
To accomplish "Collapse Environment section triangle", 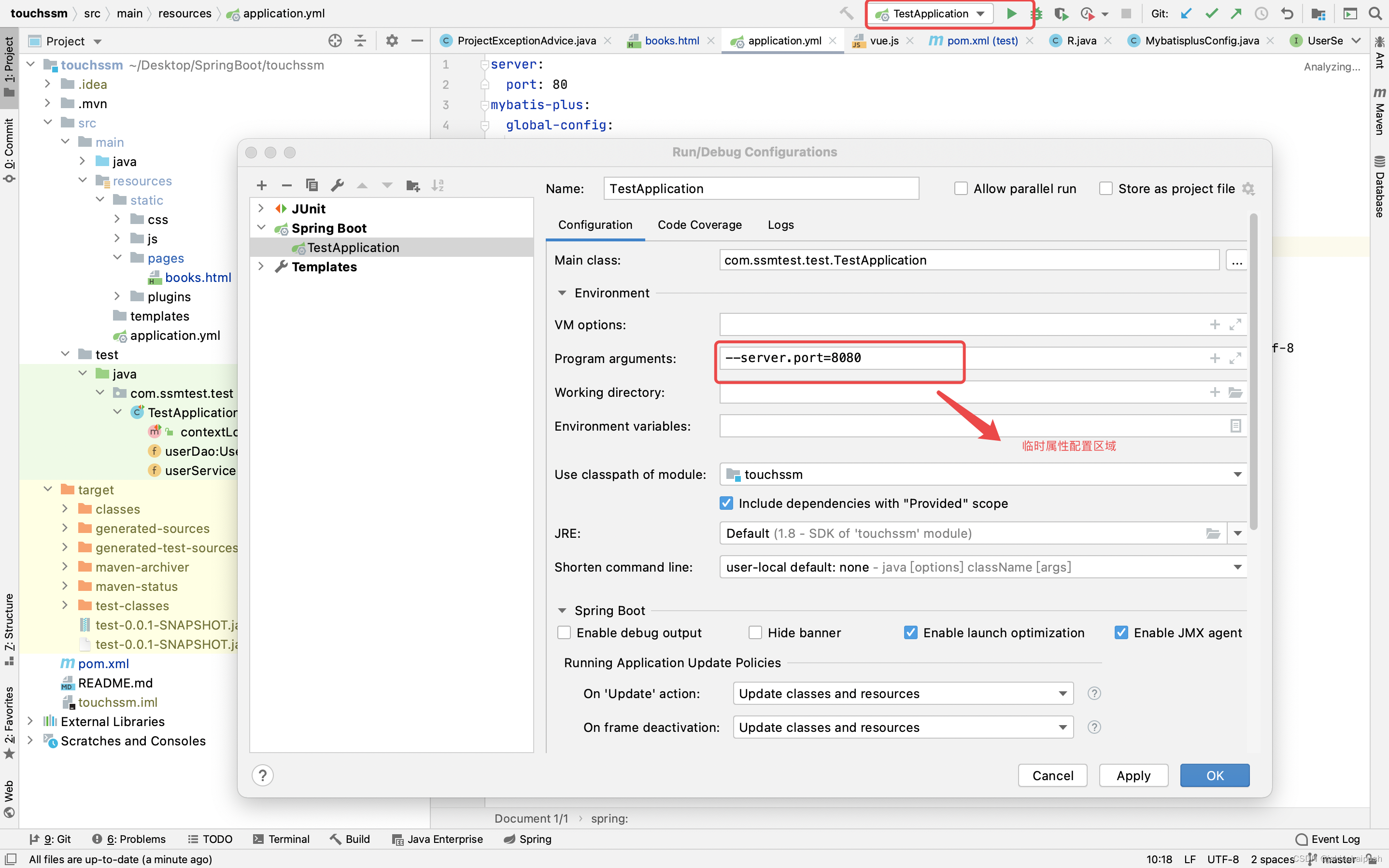I will coord(562,293).
